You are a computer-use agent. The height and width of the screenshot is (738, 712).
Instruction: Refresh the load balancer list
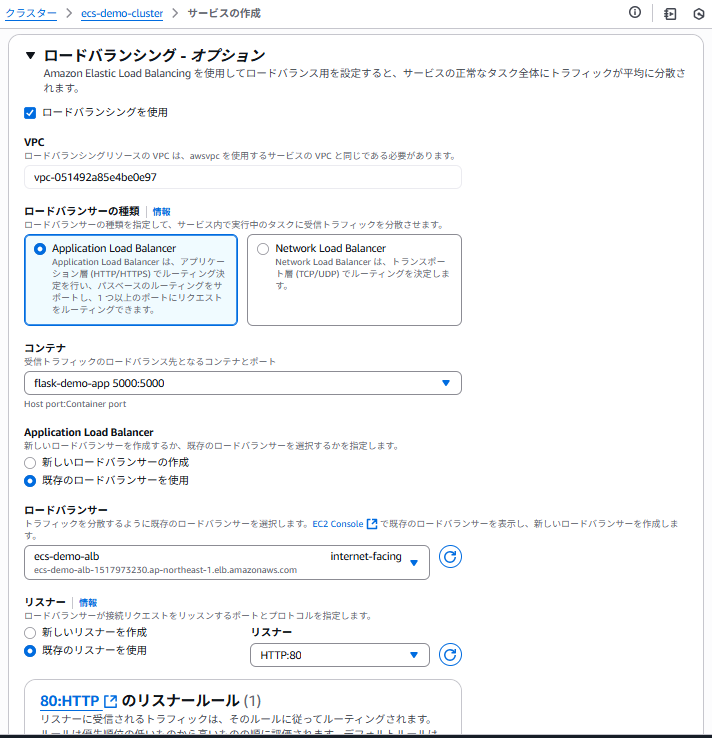click(x=450, y=557)
